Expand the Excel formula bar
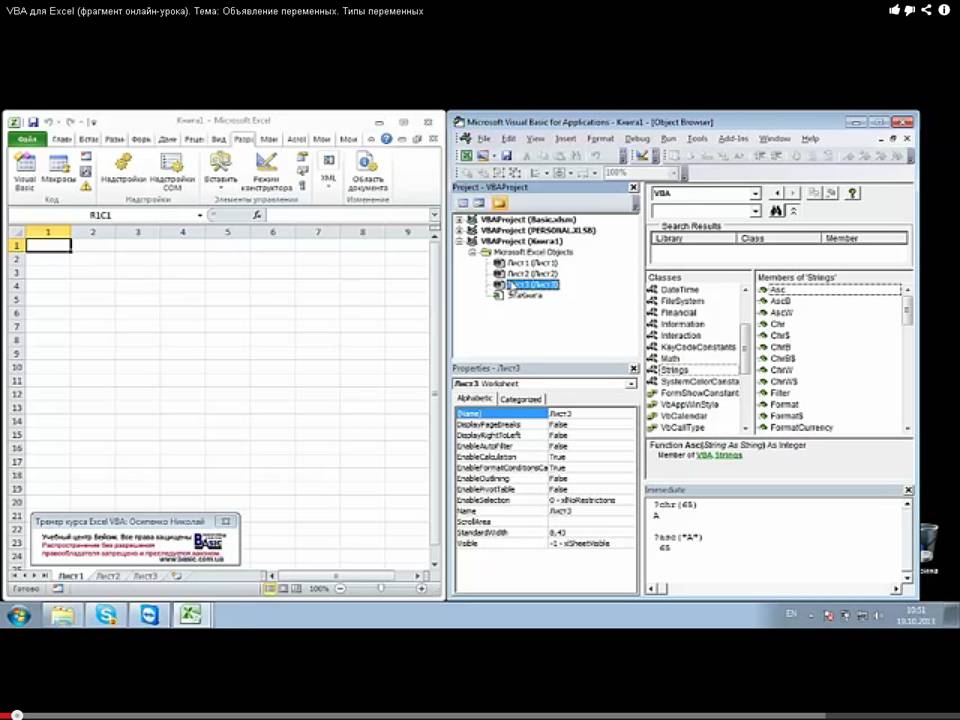This screenshot has height=720, width=960. [x=434, y=215]
